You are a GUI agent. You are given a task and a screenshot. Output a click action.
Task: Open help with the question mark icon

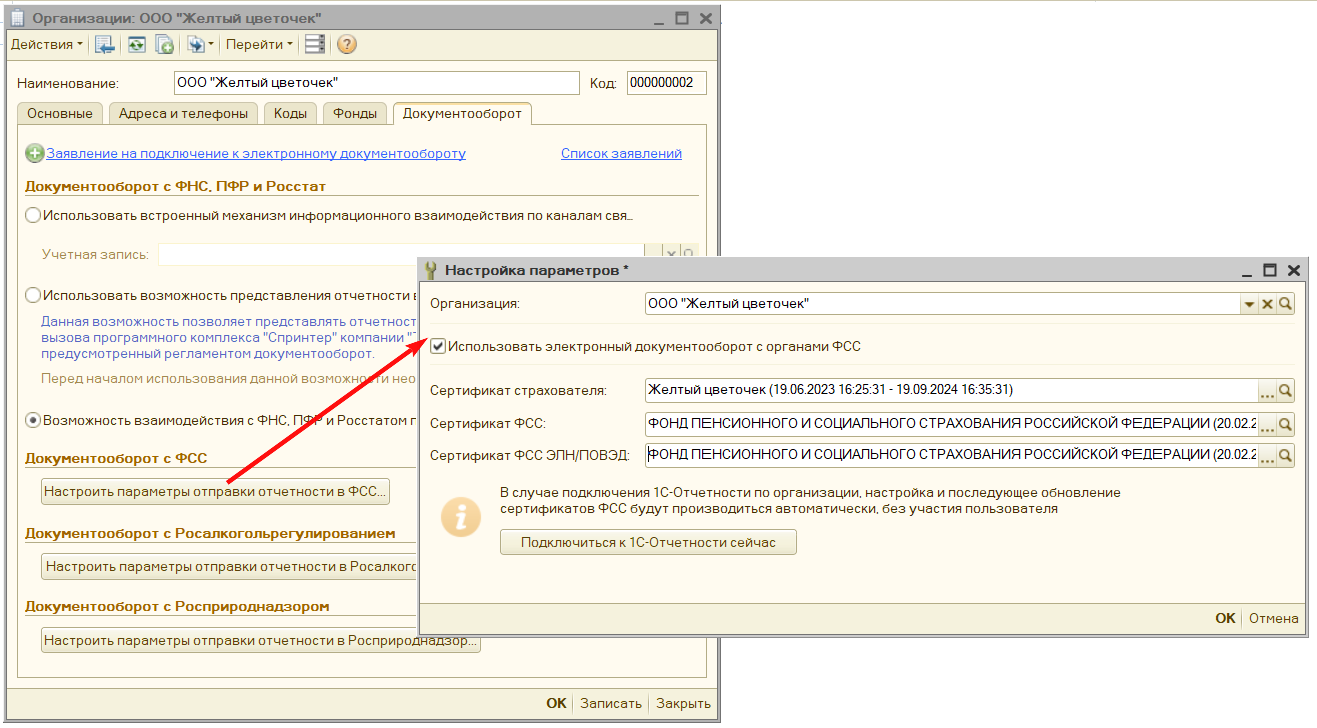pyautogui.click(x=347, y=44)
